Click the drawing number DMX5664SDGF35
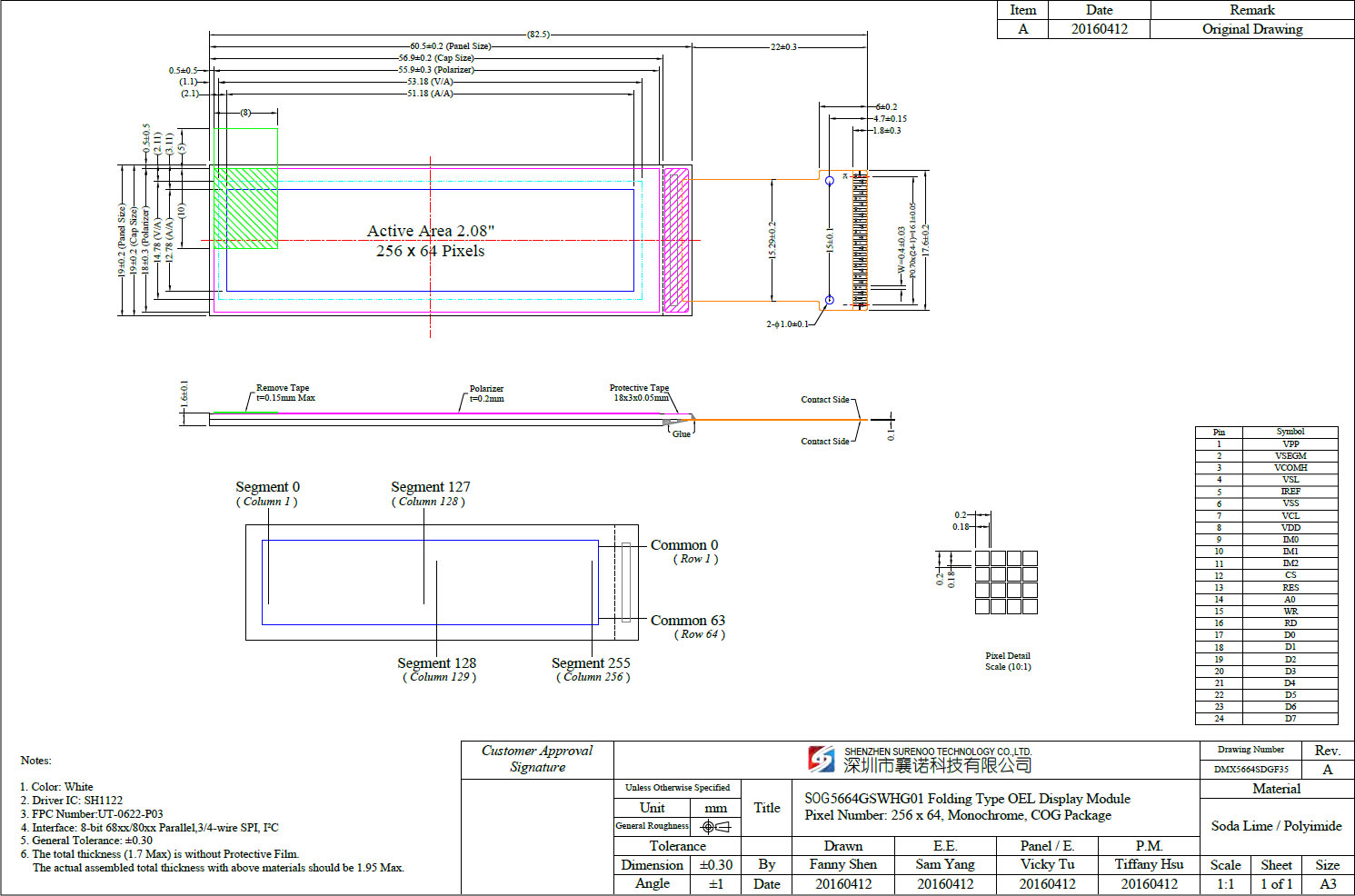 coord(1250,769)
